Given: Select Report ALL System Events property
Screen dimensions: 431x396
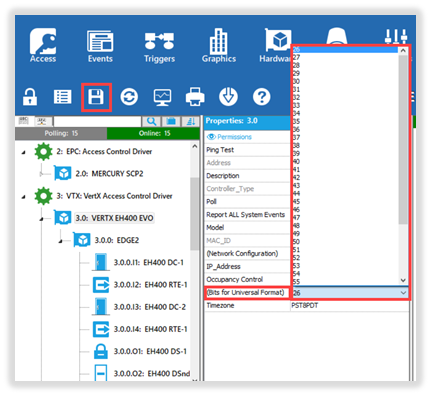Looking at the screenshot, I should [x=247, y=215].
